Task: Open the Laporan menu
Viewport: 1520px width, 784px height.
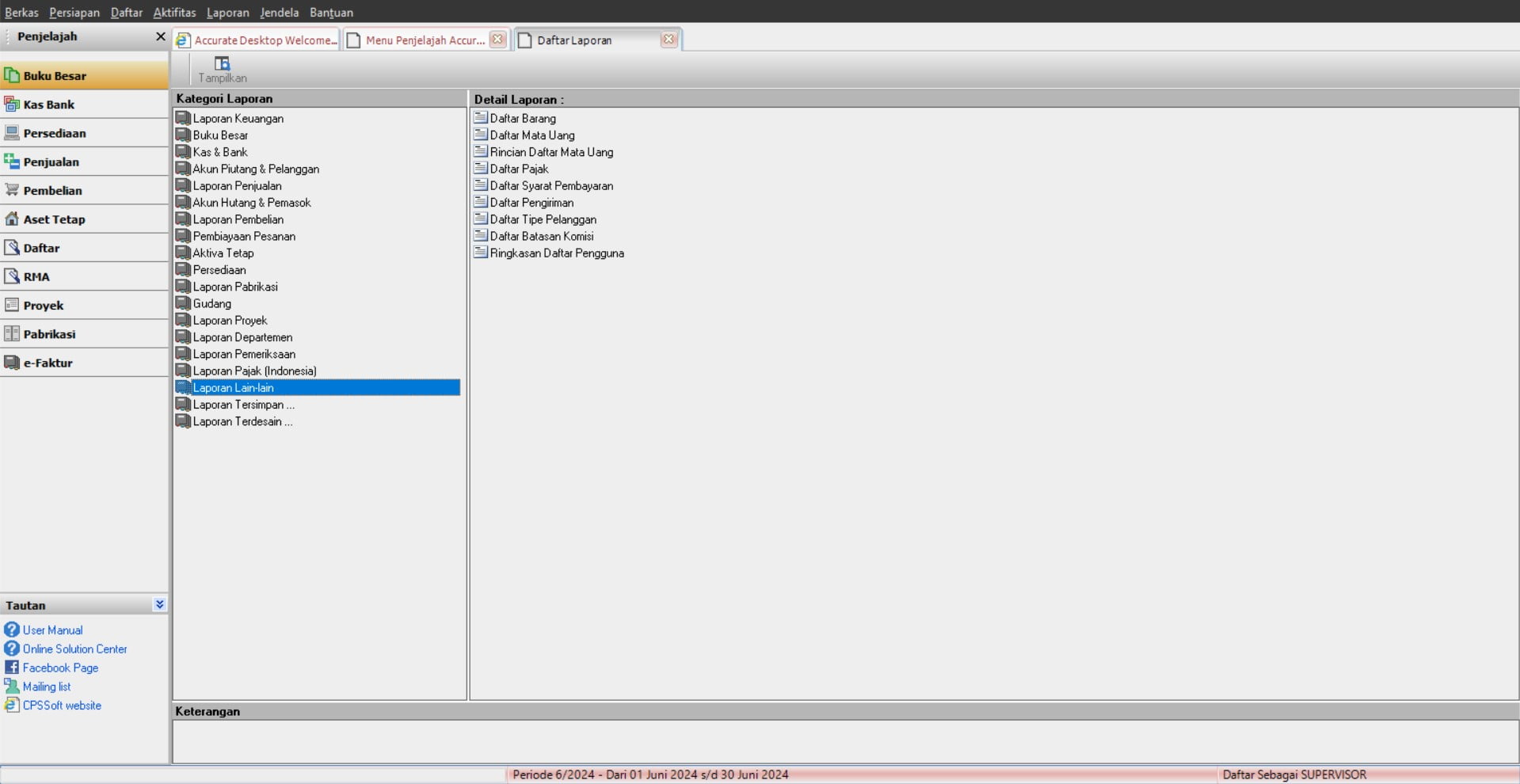Action: (x=227, y=12)
